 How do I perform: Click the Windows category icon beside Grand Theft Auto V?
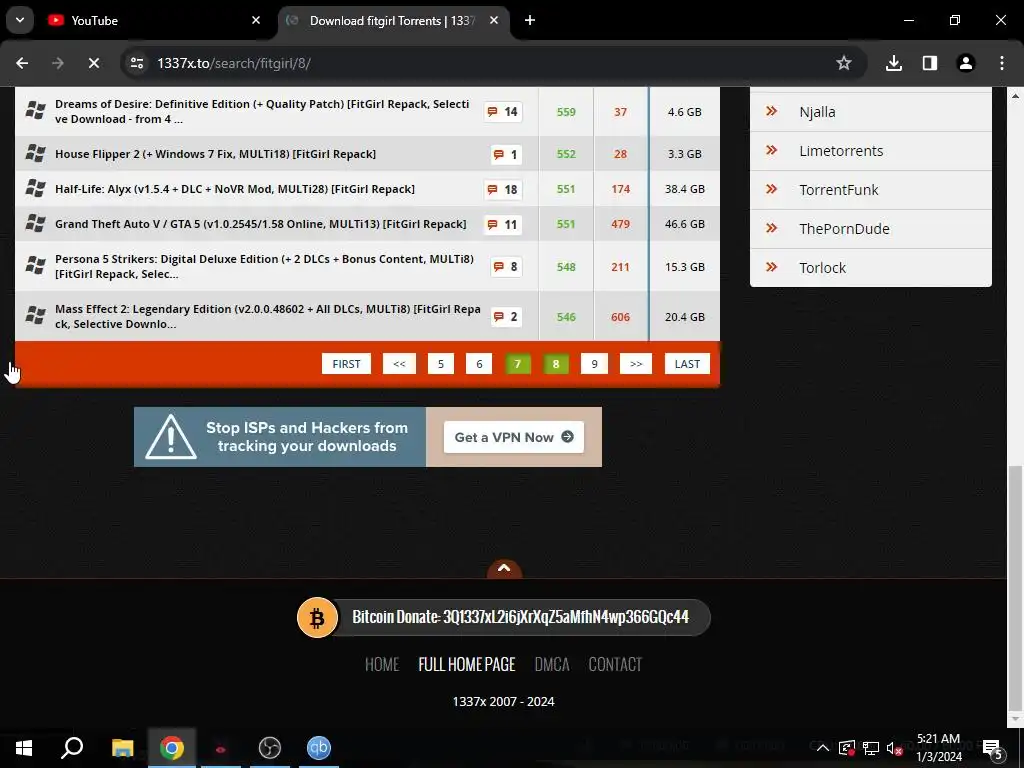coord(35,224)
